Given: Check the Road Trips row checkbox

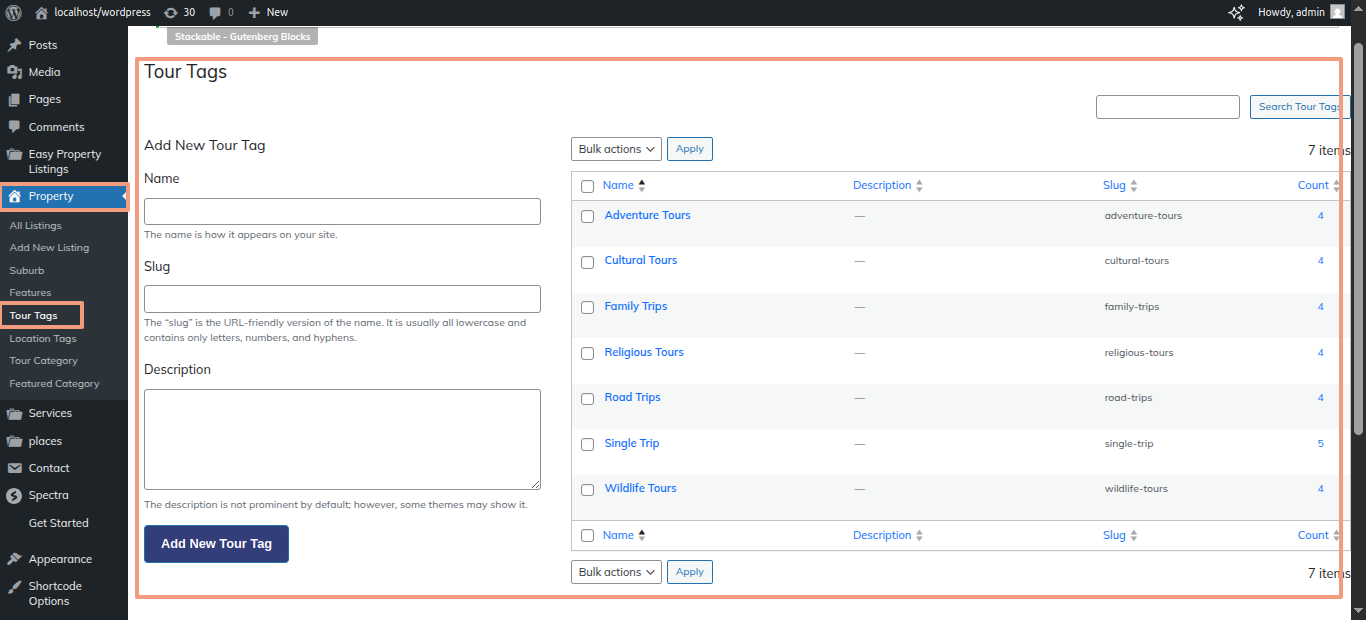Looking at the screenshot, I should (587, 399).
